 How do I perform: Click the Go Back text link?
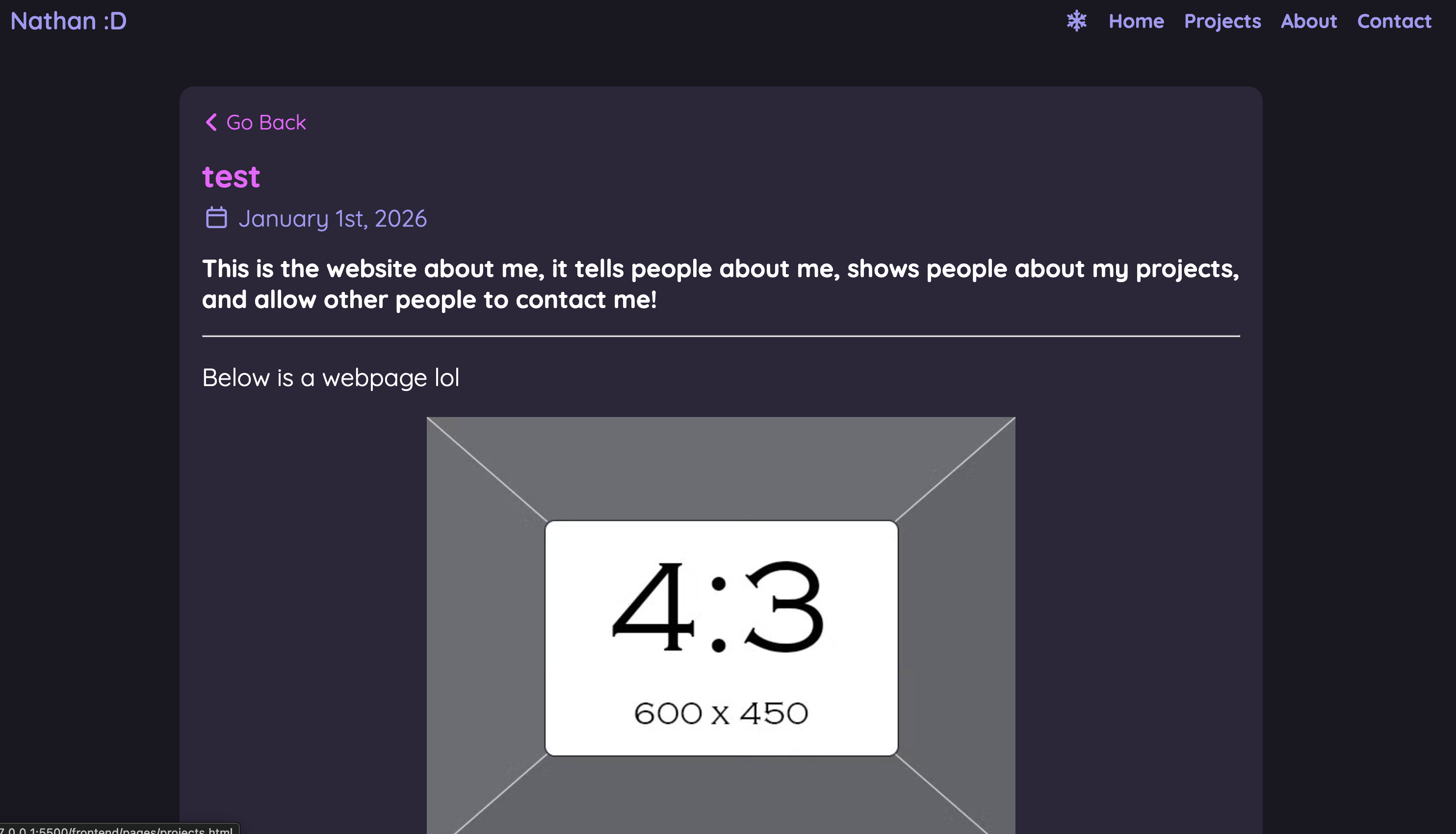pos(266,123)
